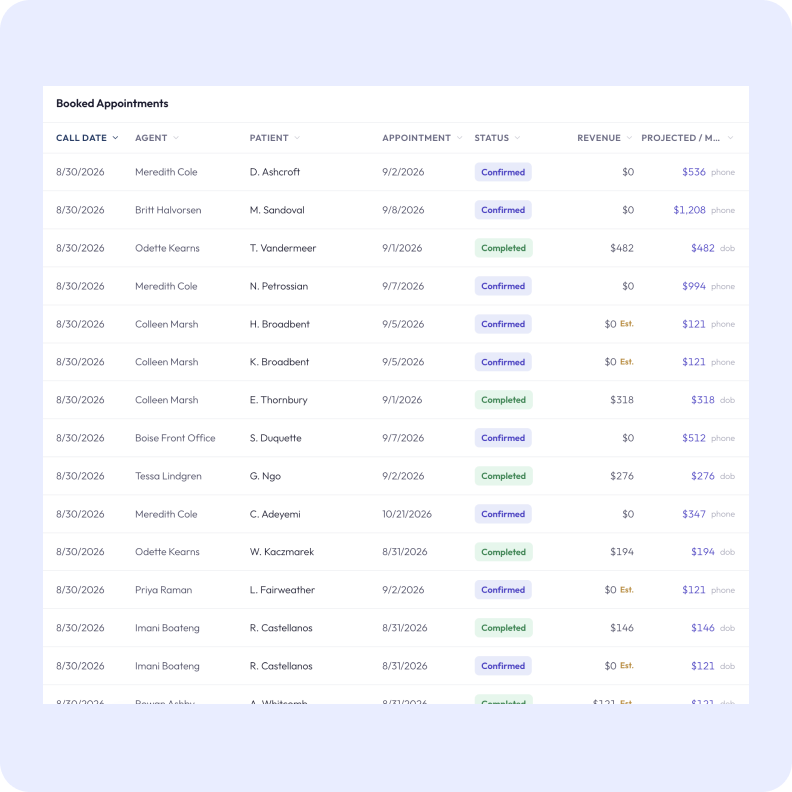Open the PATIENT column sort chevron
Screen dimensions: 792x792
coord(297,138)
